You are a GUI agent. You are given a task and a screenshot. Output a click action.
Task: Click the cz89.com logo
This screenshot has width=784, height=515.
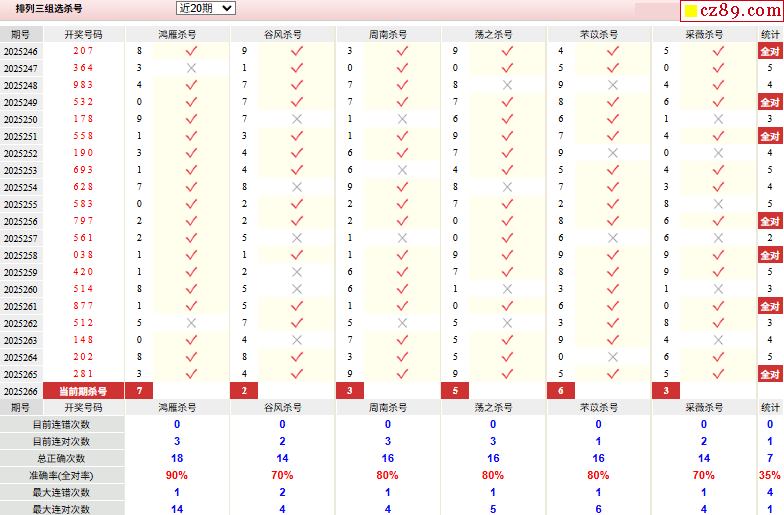[x=731, y=11]
